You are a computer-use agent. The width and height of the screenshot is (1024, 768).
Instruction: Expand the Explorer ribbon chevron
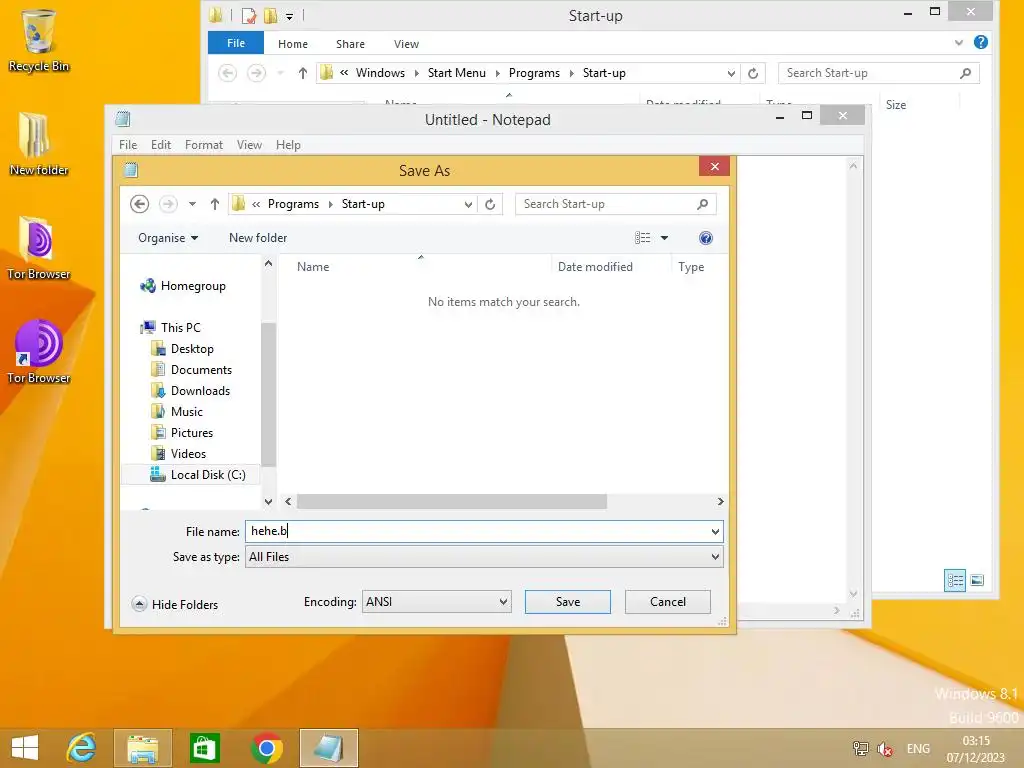tap(958, 43)
